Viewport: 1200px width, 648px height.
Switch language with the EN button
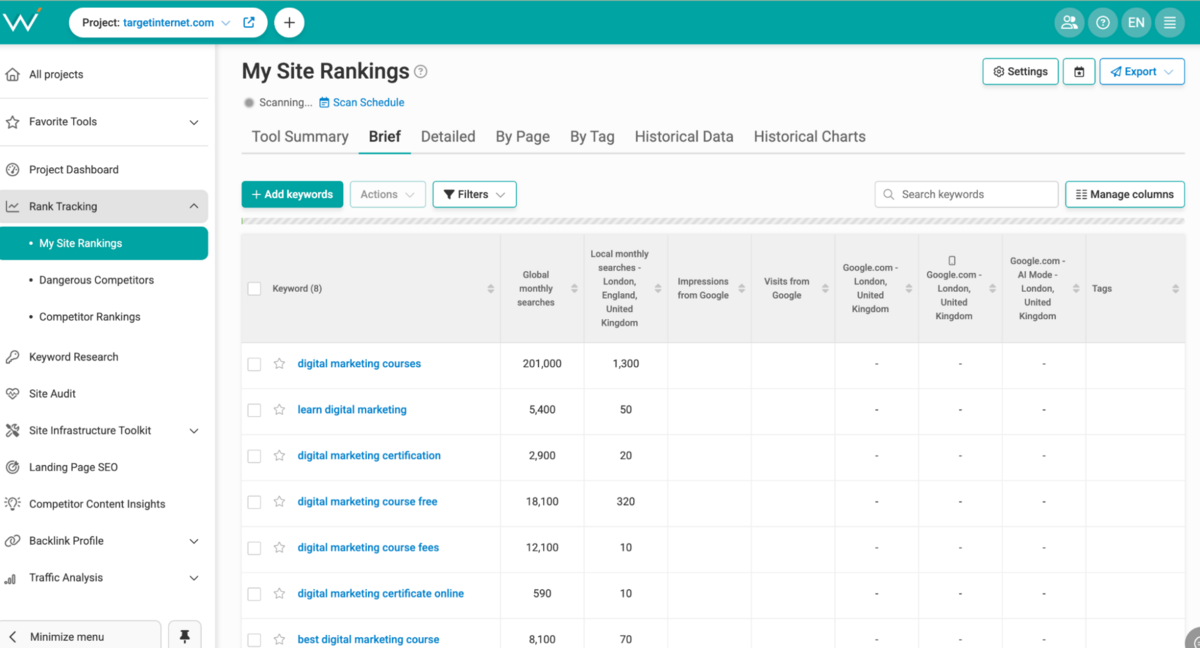click(1136, 23)
